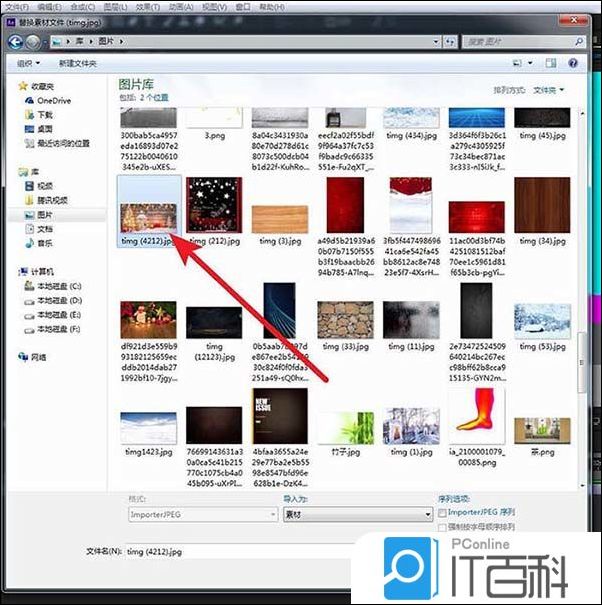Click the scrollbar up arrow

pyautogui.click(x=582, y=113)
